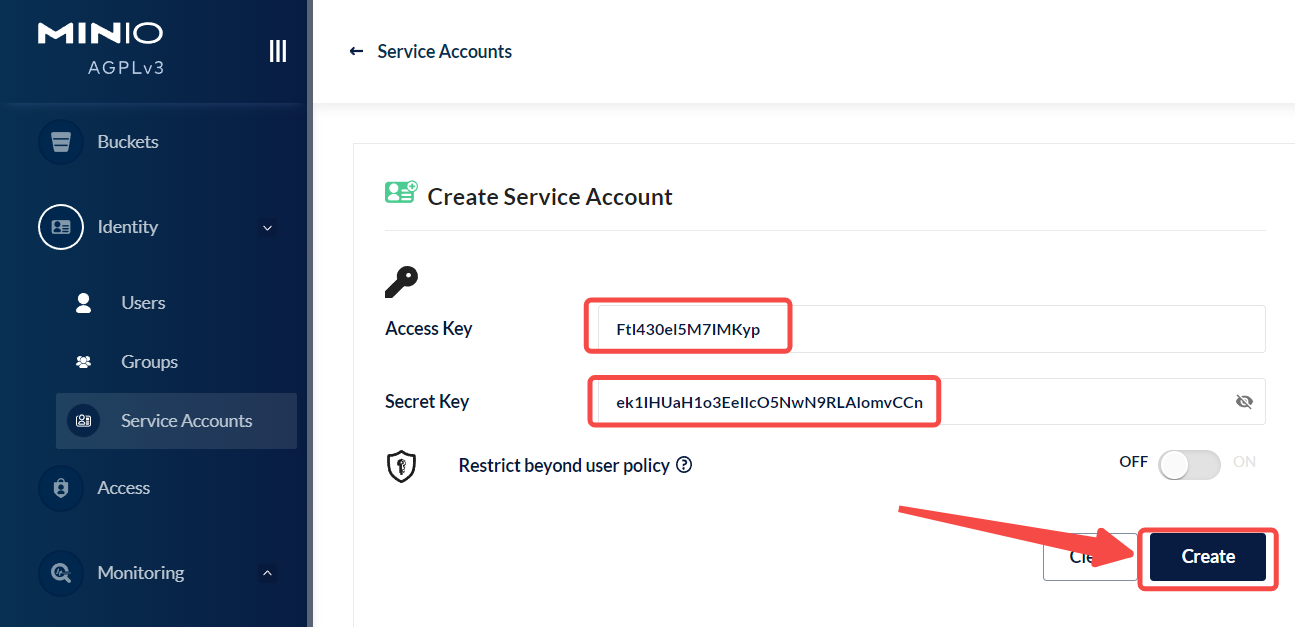Expand the Identity section chevron
The width and height of the screenshot is (1295, 627).
(267, 228)
